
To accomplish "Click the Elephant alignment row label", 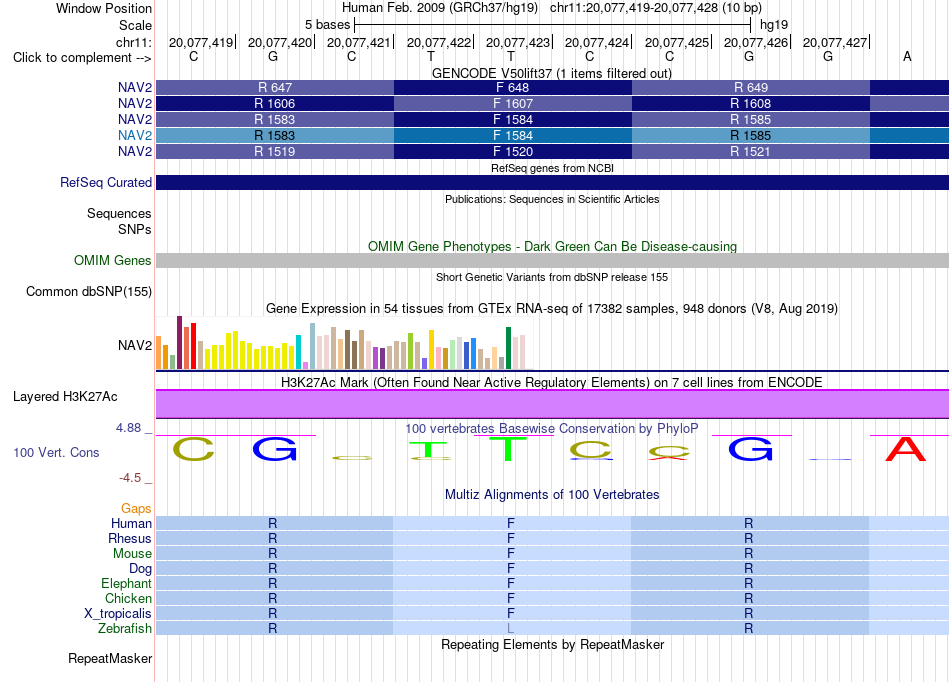I will (x=126, y=583).
